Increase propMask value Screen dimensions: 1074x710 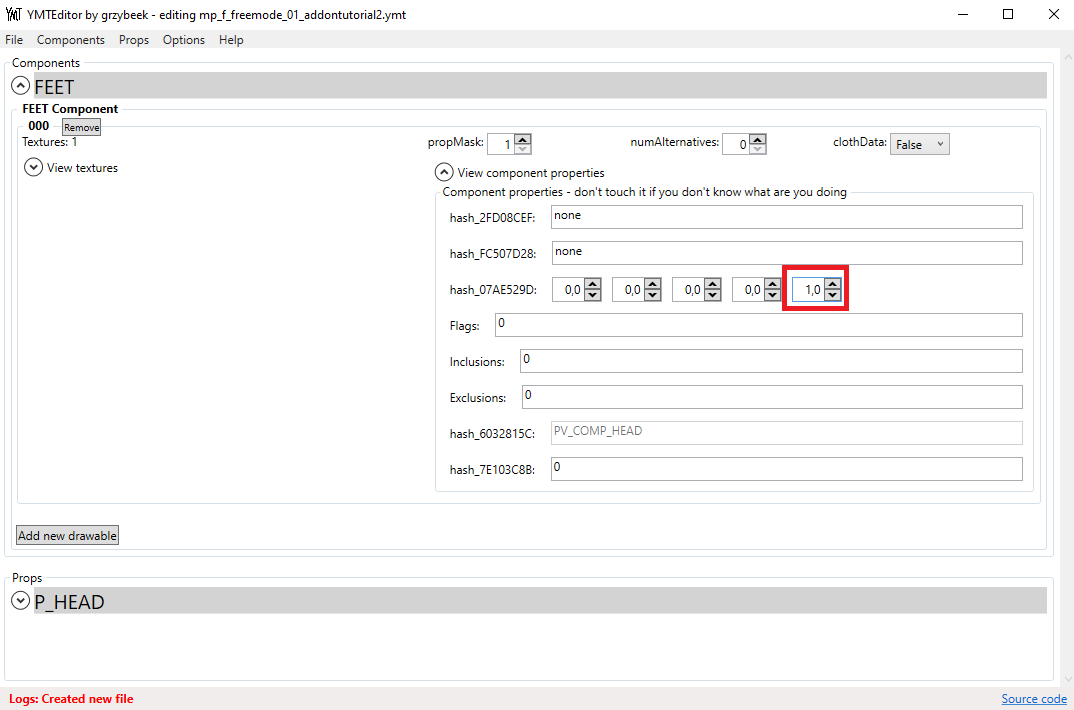pos(523,139)
